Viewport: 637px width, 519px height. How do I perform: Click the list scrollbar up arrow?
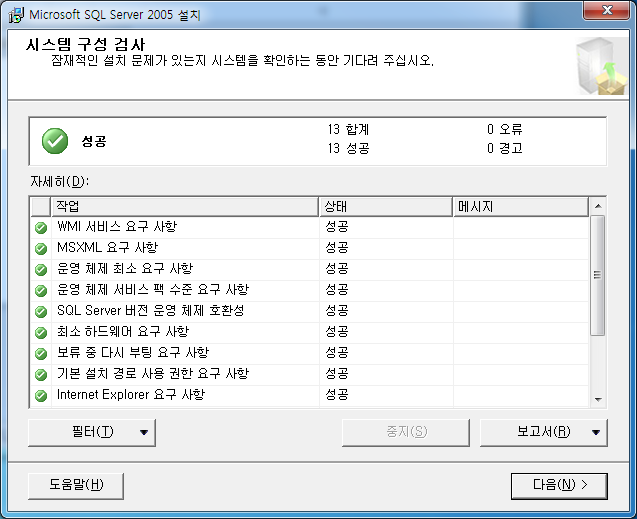pos(598,206)
